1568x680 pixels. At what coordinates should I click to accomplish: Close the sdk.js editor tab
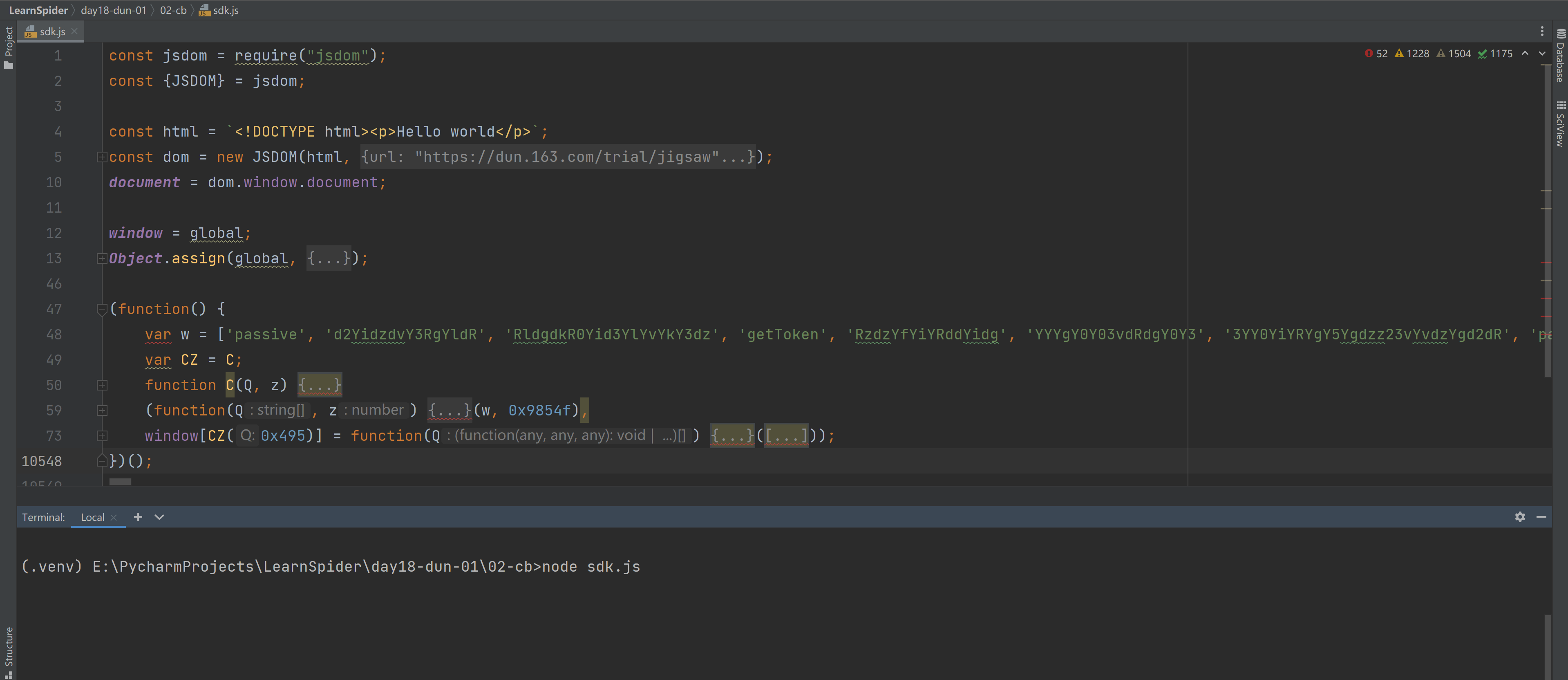click(74, 31)
